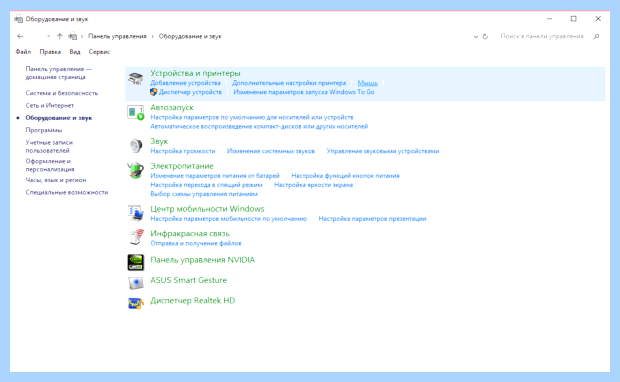Screen dimensions: 620x382
Task: Click the Инфракрасная связь icon
Action: tap(136, 237)
